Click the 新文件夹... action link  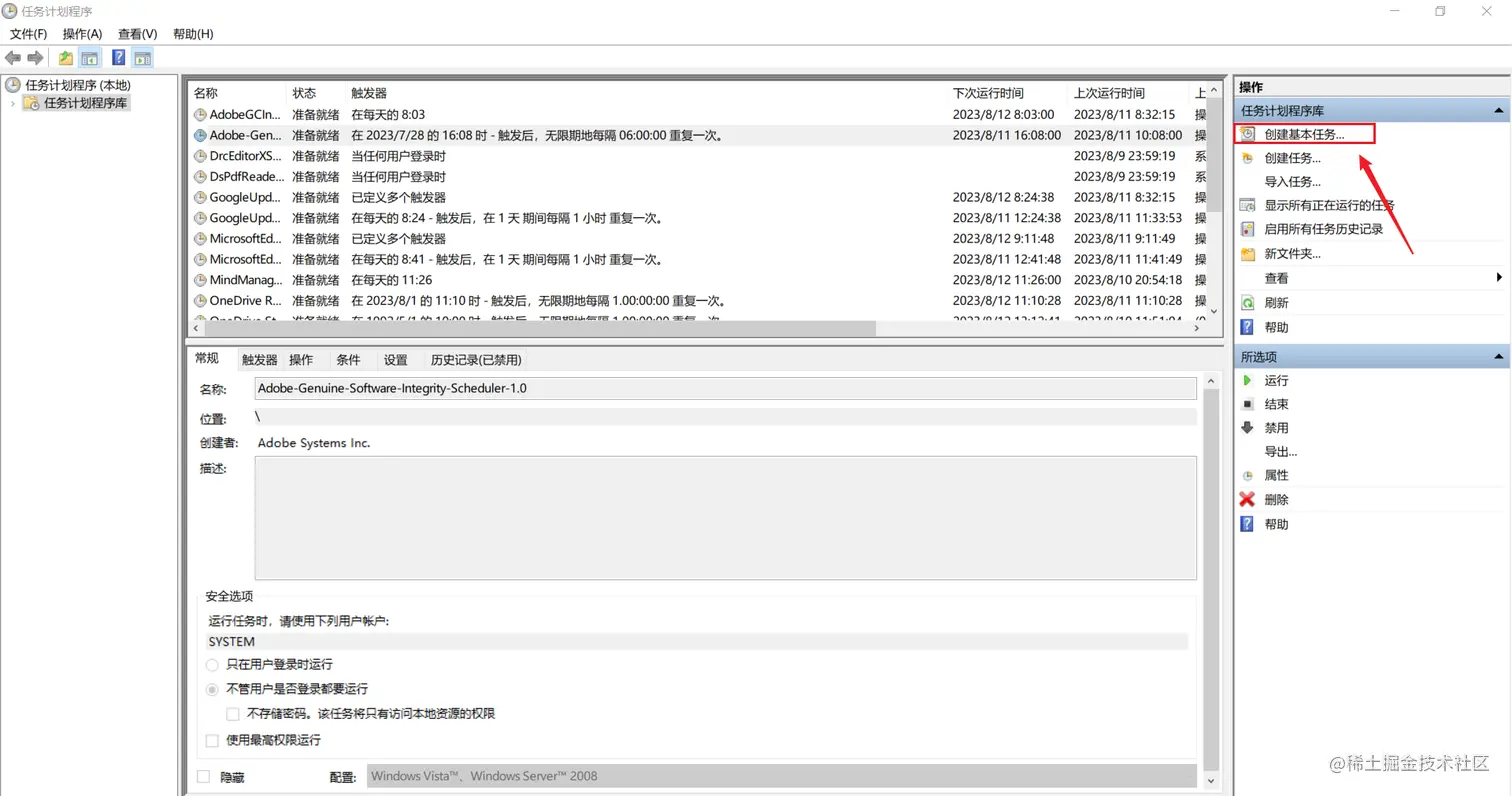(1292, 254)
